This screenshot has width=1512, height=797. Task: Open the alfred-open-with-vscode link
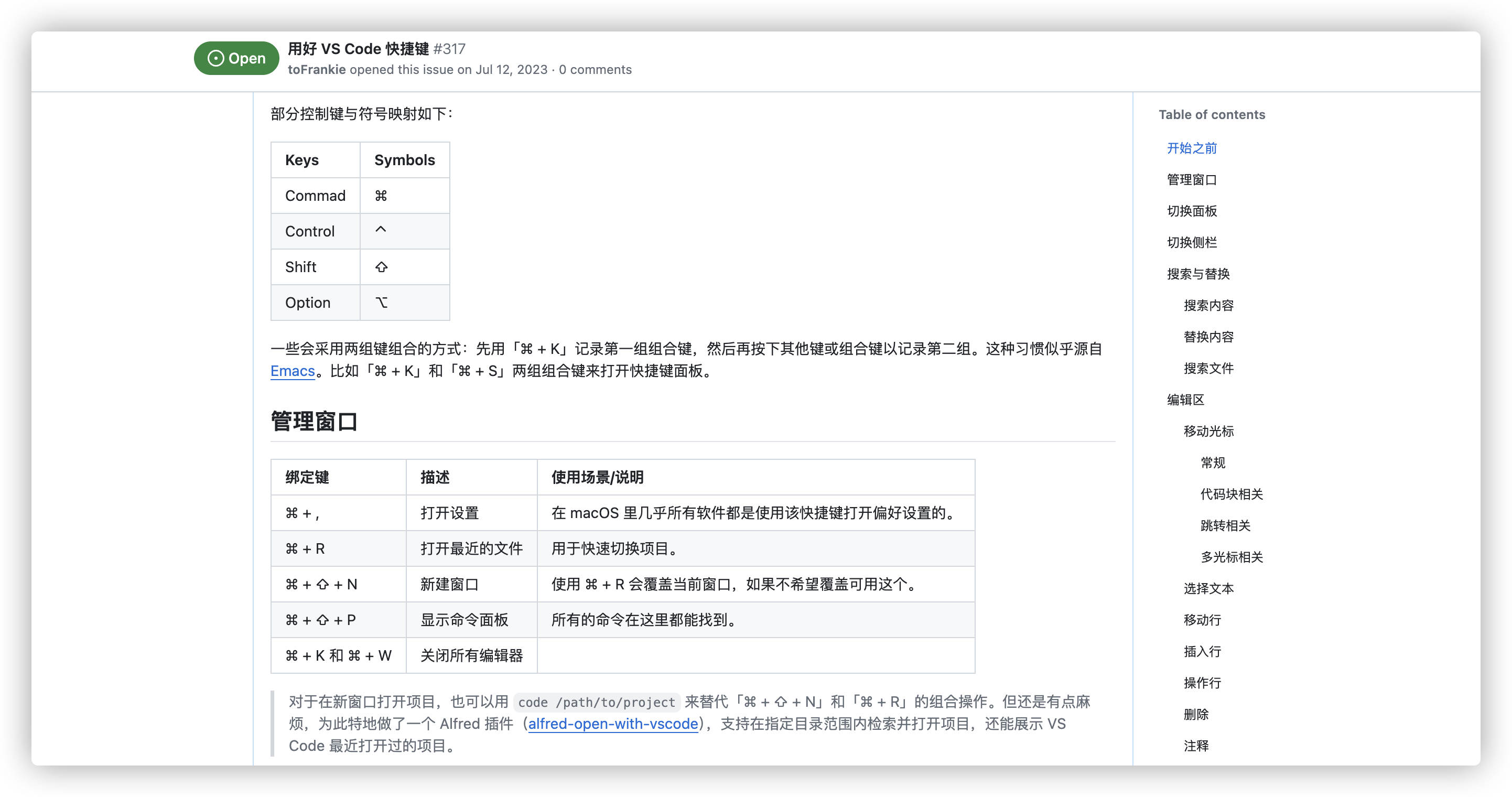point(613,724)
